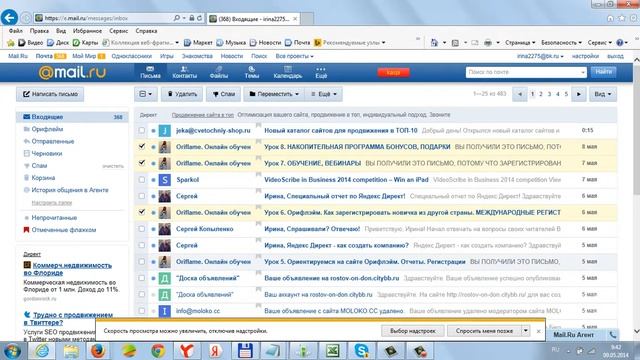Open the select-all checkbox dropdown
This screenshot has width=640, height=360.
(146, 94)
